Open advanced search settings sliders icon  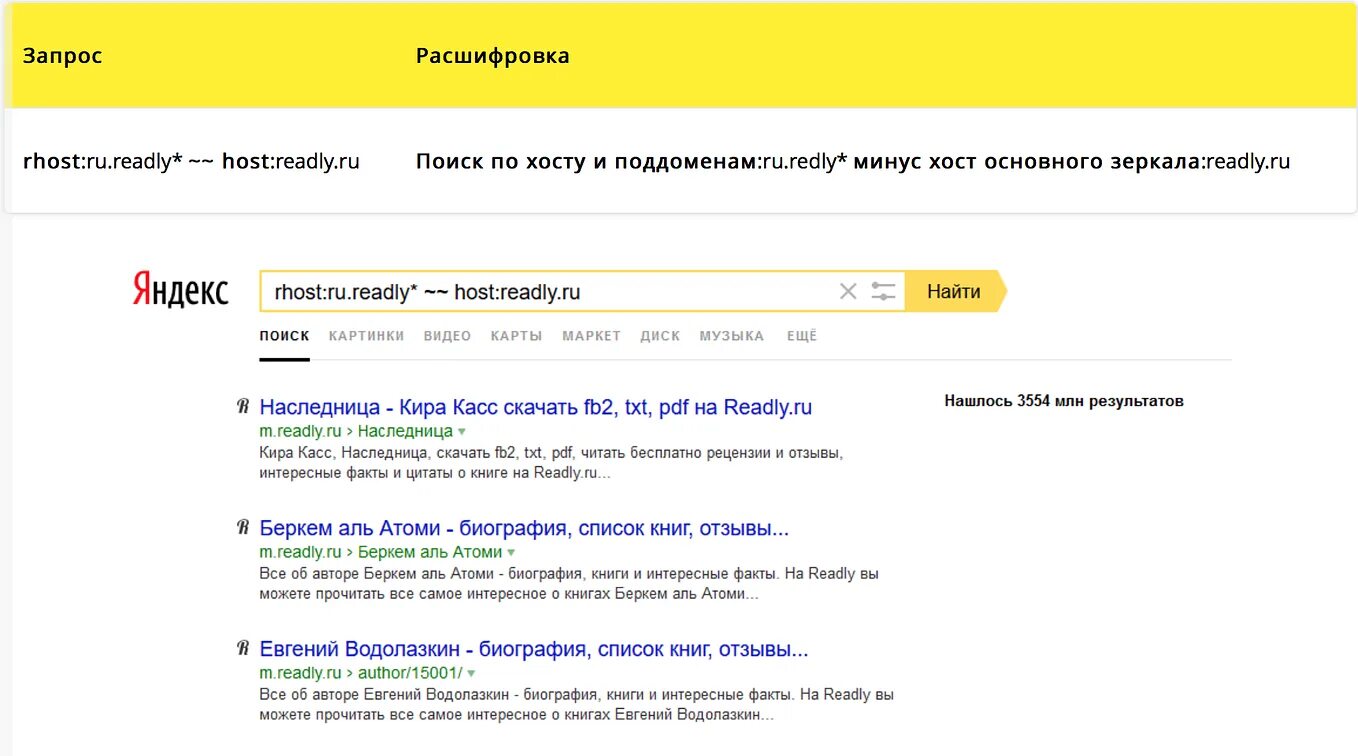[x=883, y=292]
